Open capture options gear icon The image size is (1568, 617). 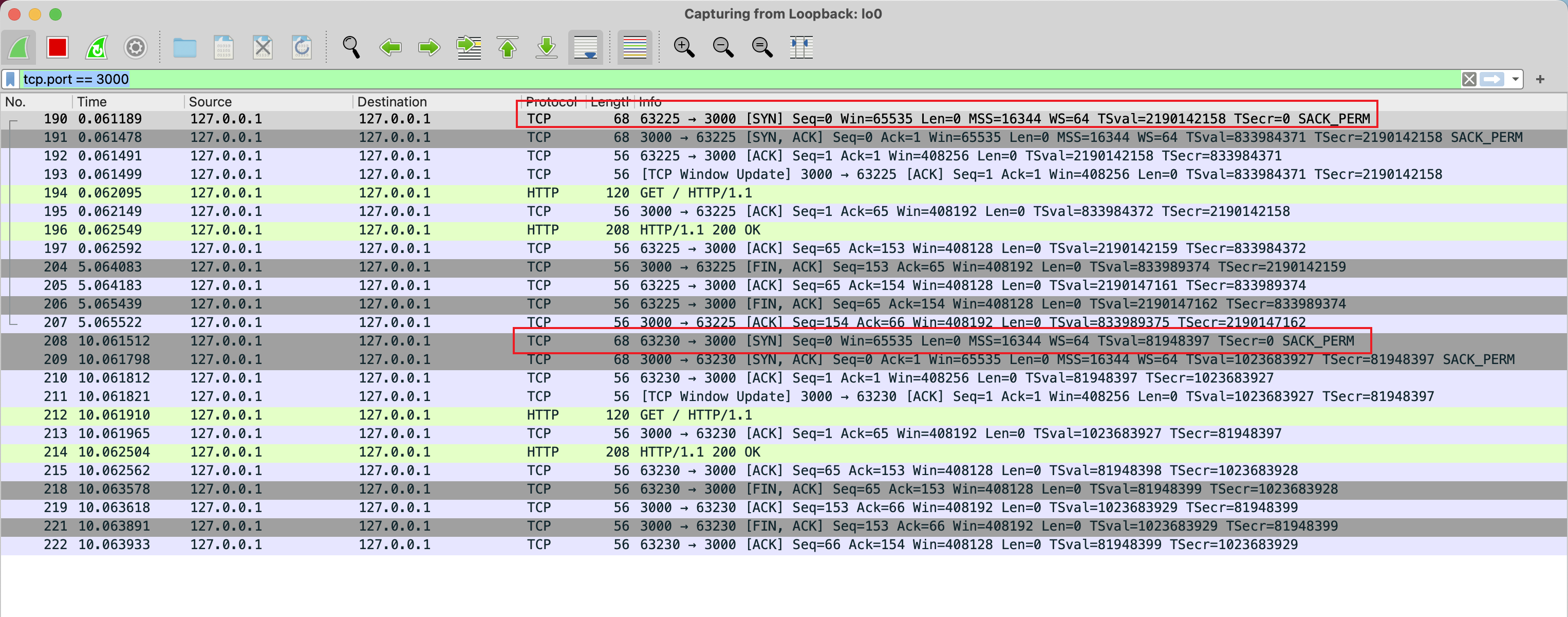click(x=135, y=47)
